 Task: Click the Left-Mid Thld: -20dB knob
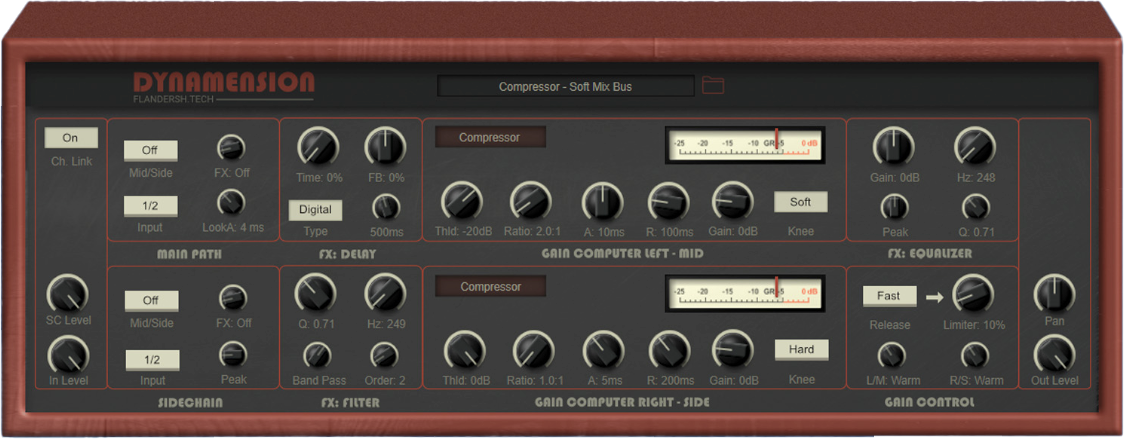[461, 201]
